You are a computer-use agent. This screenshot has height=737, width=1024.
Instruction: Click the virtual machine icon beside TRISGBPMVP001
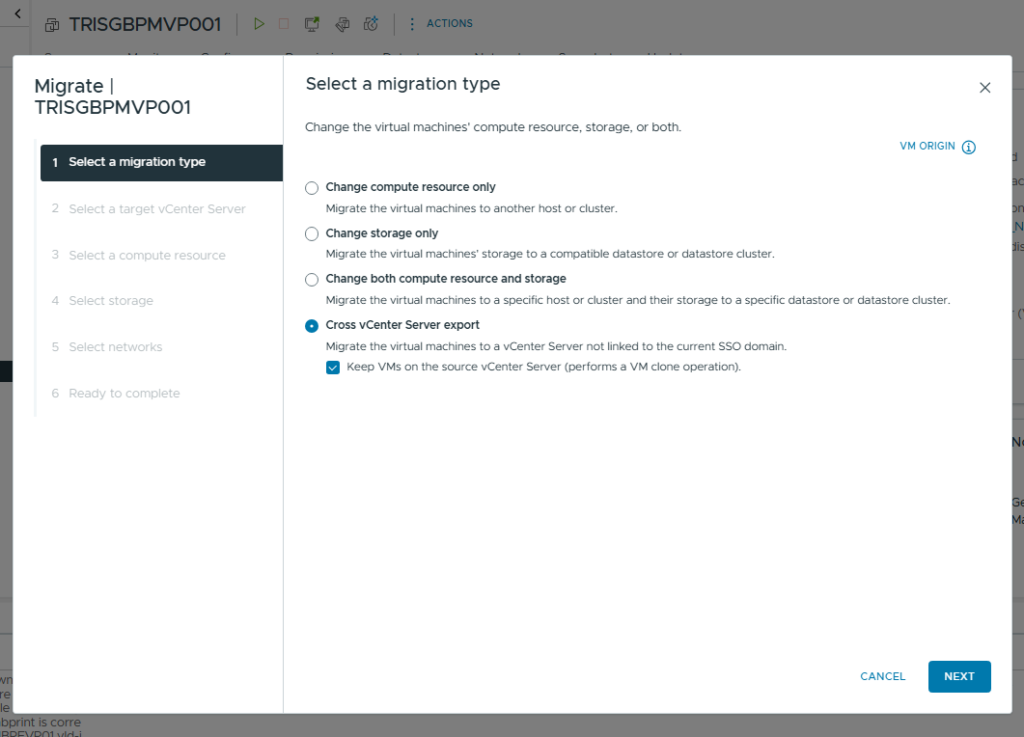52,25
